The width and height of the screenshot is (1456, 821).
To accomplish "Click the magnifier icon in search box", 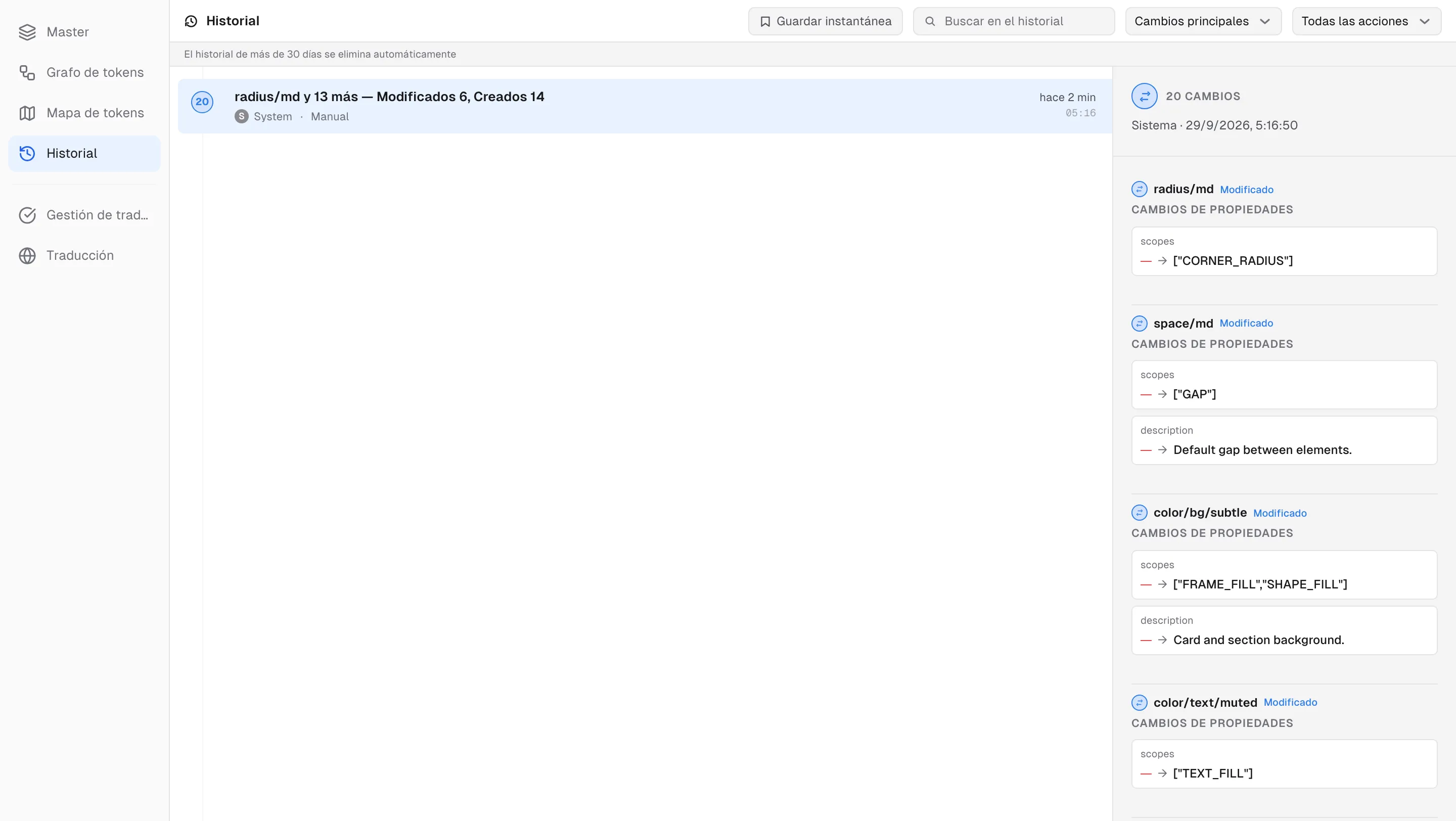I will click(930, 21).
